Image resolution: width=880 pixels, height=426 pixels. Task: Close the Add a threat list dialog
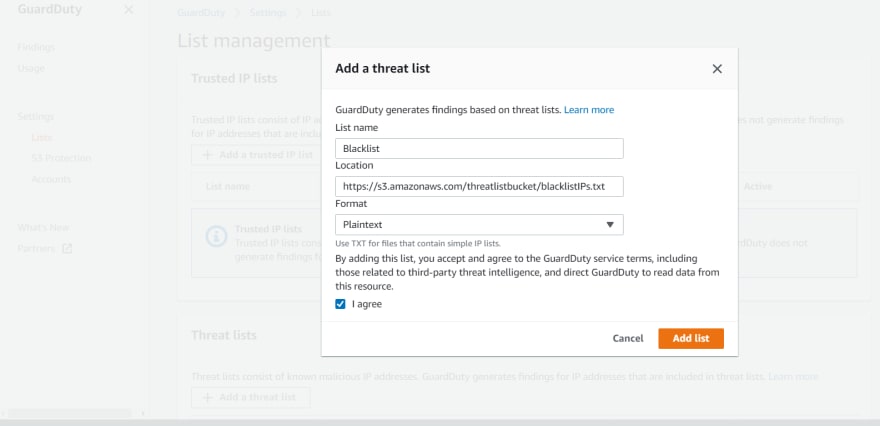tap(717, 69)
